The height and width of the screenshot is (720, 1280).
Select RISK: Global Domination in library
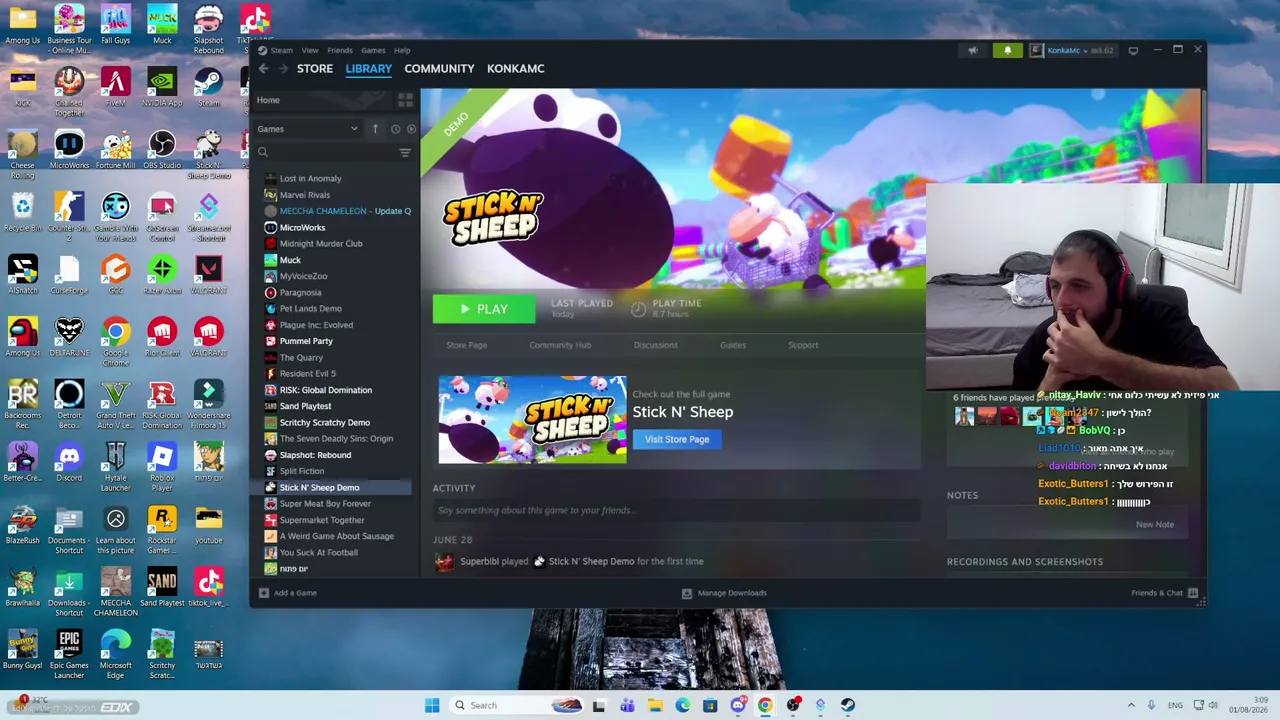tap(325, 390)
